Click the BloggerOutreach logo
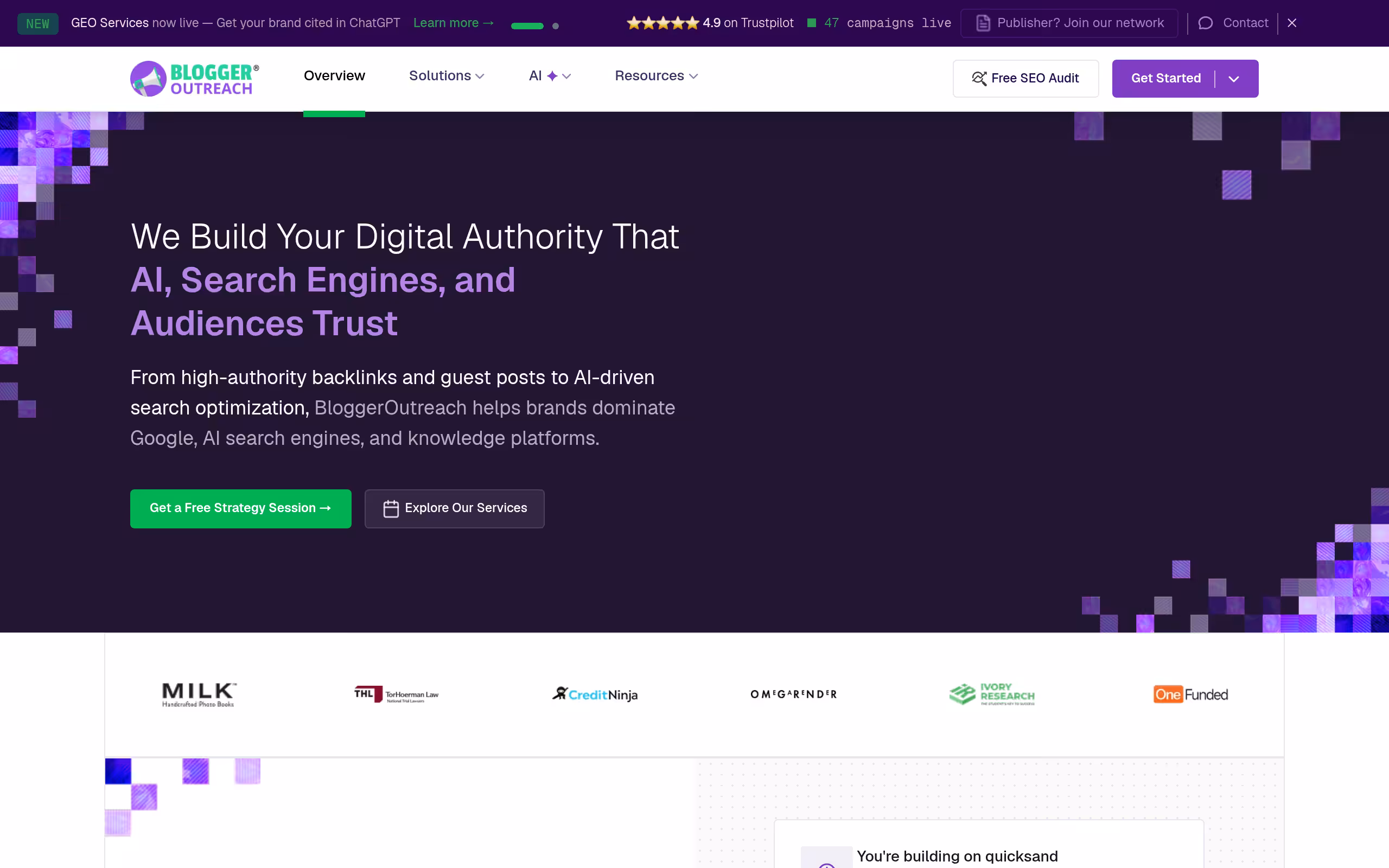 pyautogui.click(x=195, y=79)
